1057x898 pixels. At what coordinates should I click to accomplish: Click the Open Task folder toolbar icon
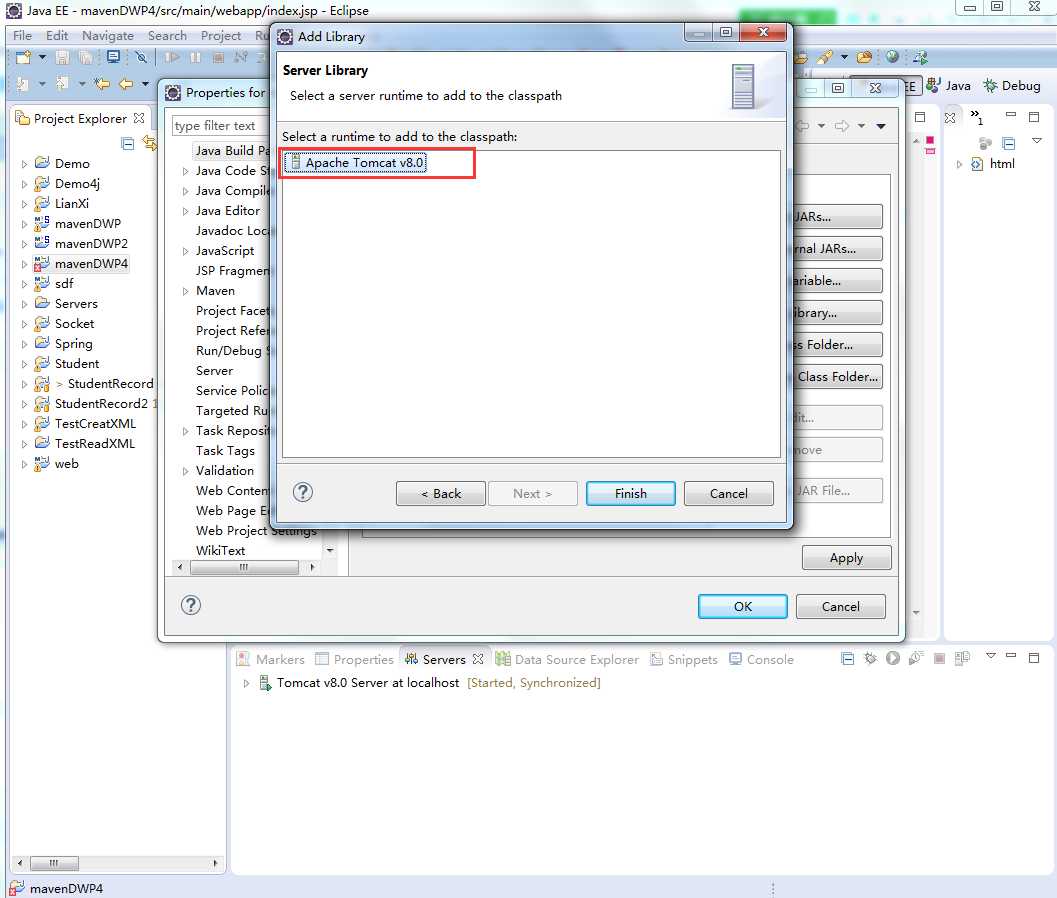pyautogui.click(x=864, y=57)
